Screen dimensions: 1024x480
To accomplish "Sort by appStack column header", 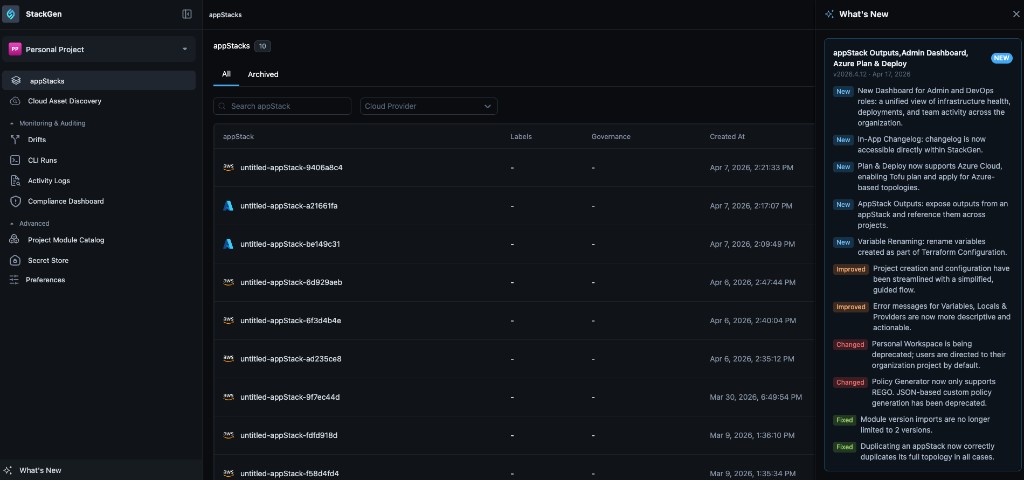I will click(238, 136).
